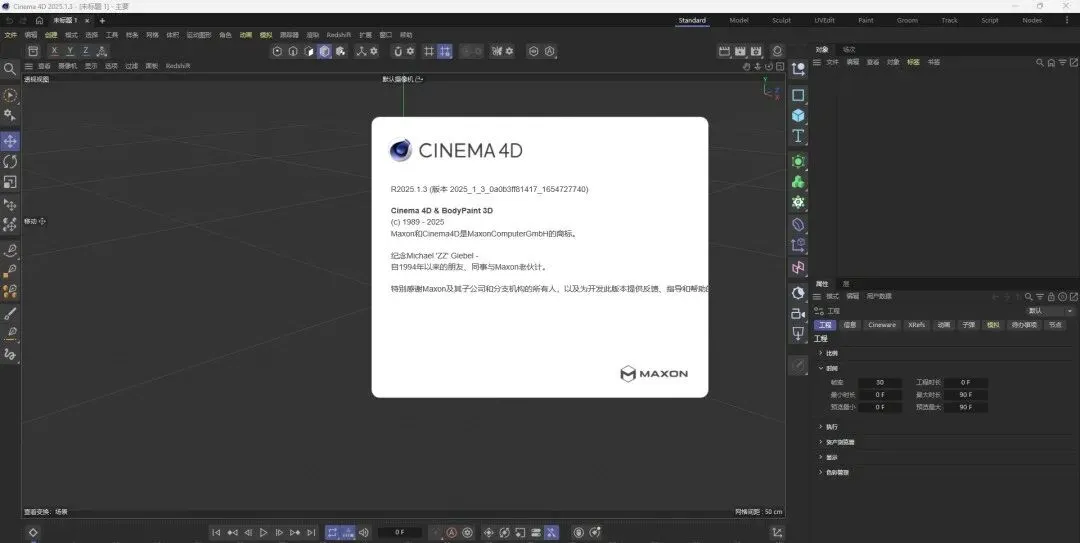Viewport: 1080px width, 543px height.
Task: Go to start of animation
Action: tap(216, 533)
